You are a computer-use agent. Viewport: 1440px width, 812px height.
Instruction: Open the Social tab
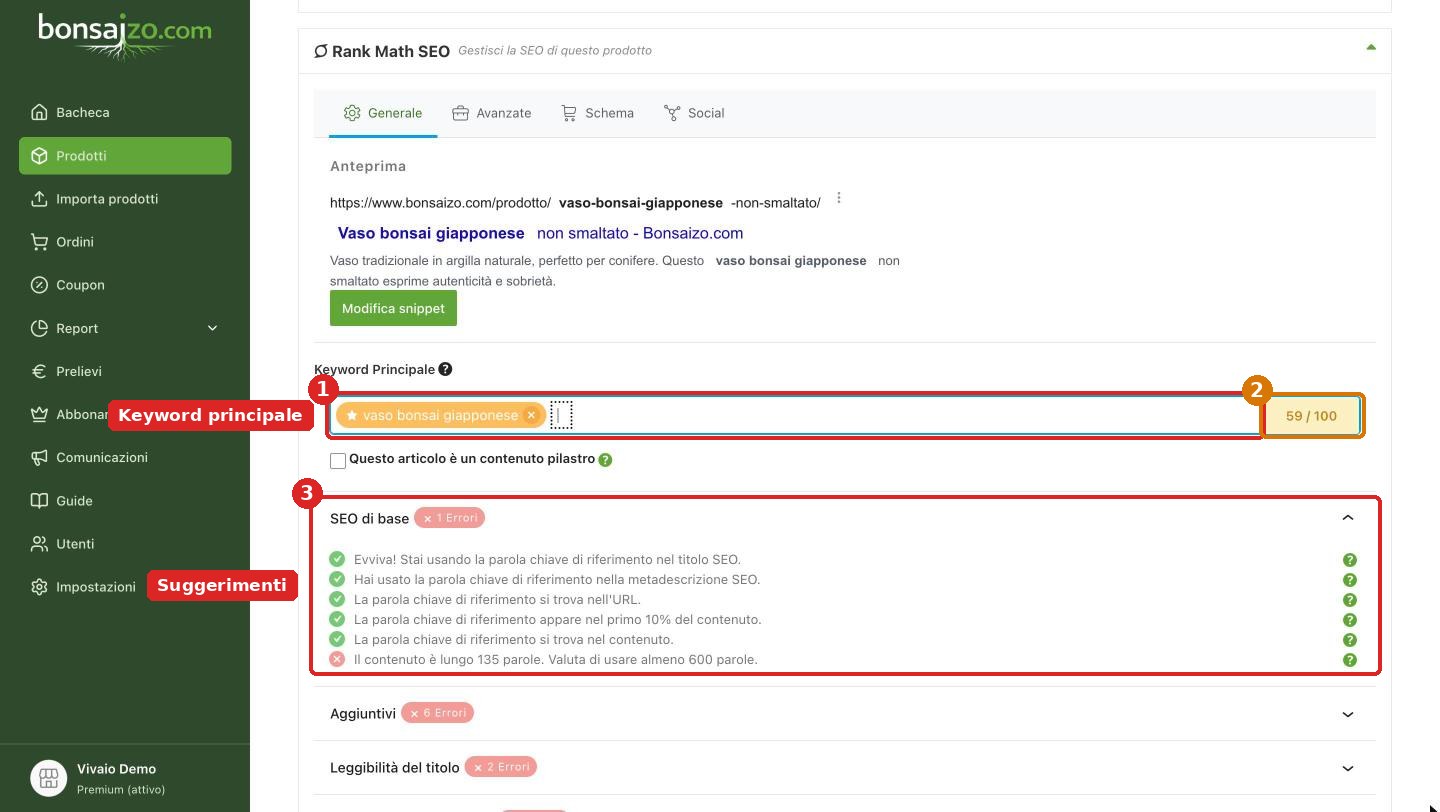694,113
